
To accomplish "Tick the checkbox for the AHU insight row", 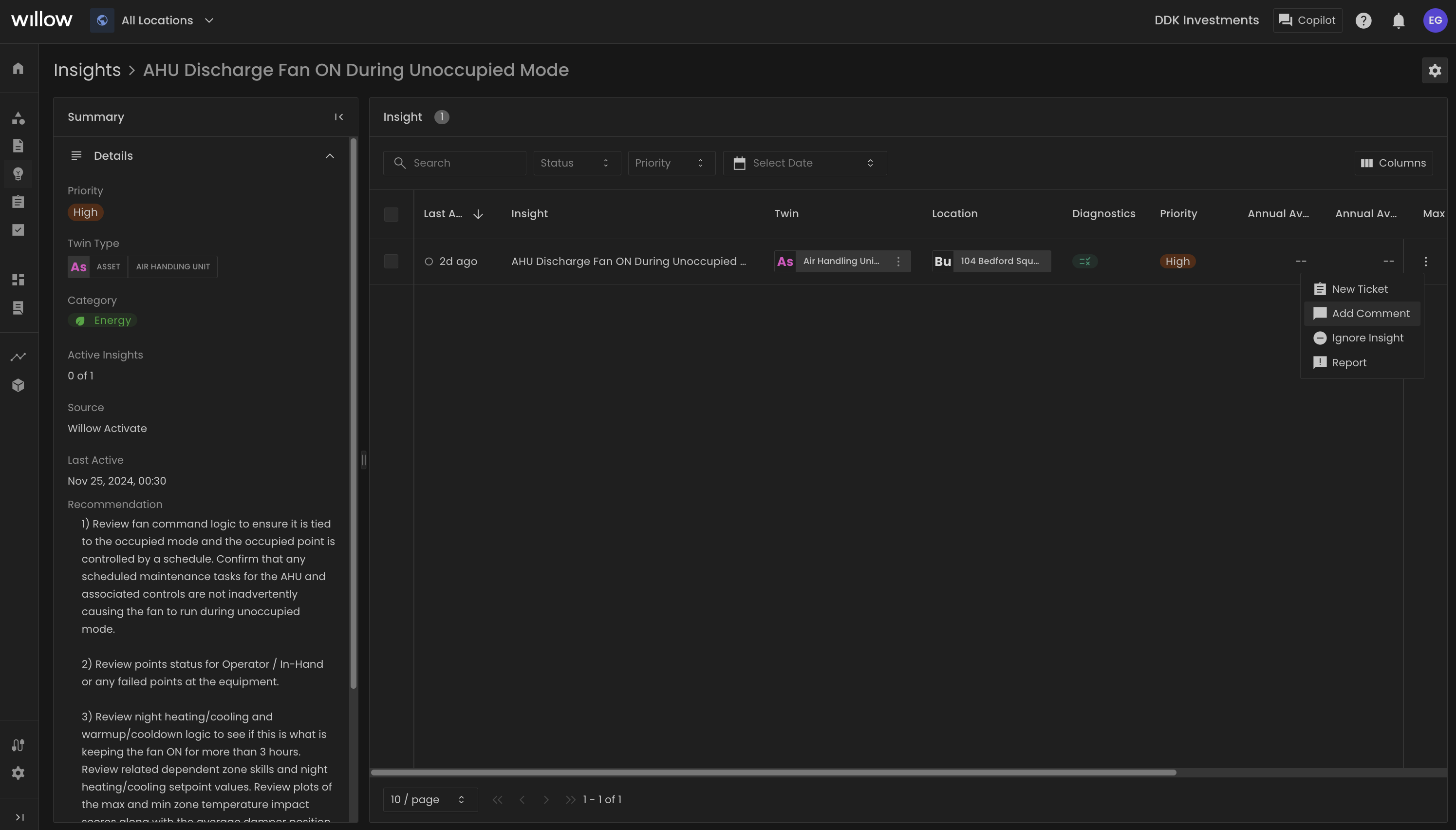I will [392, 261].
